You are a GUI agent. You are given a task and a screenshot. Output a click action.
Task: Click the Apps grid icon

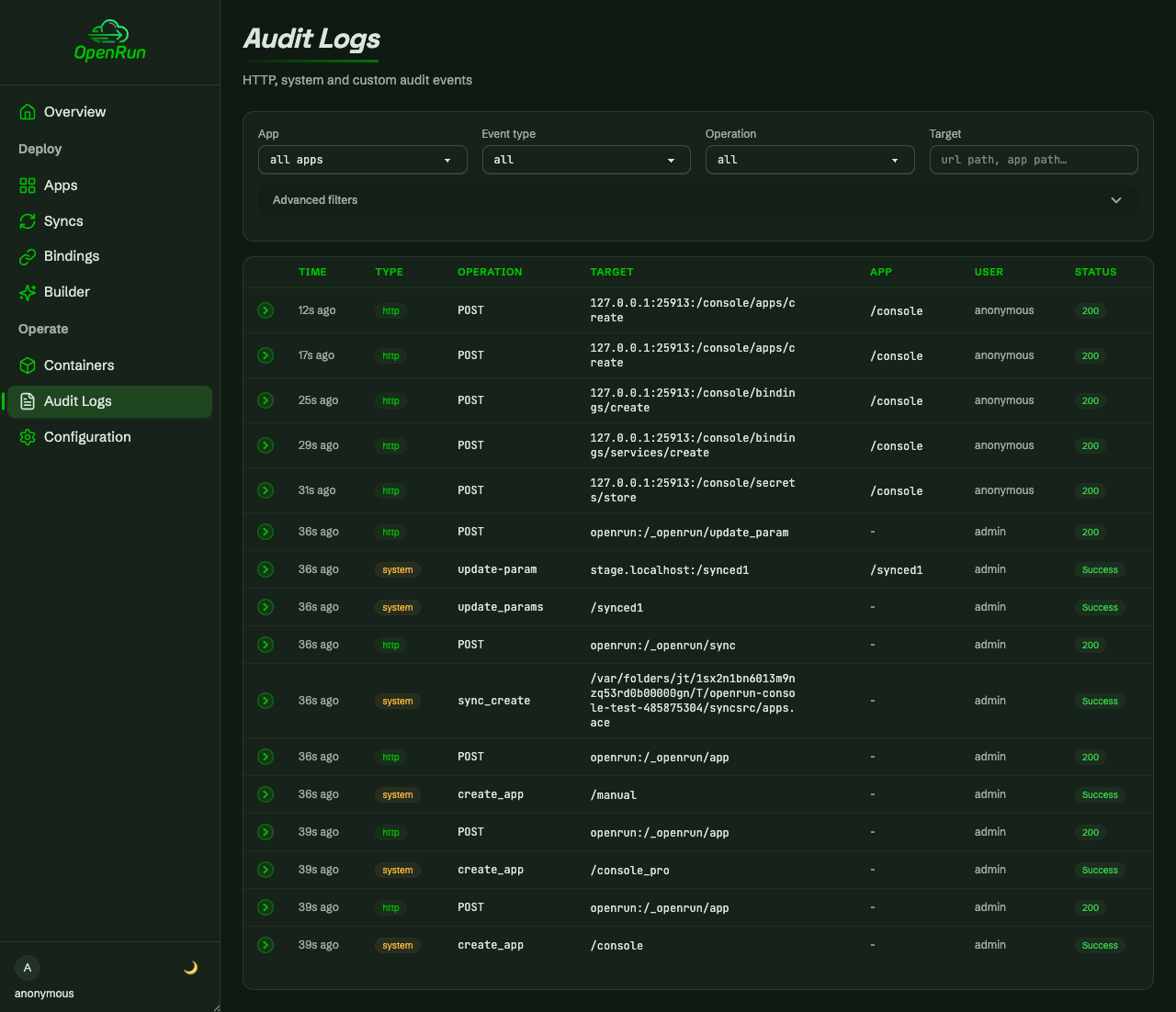[28, 186]
